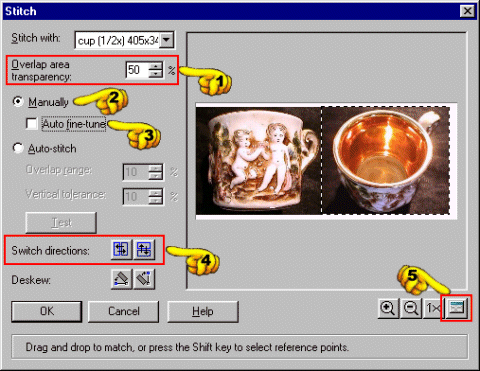
Task: Switch stitch direction vertically icon
Action: 144,249
